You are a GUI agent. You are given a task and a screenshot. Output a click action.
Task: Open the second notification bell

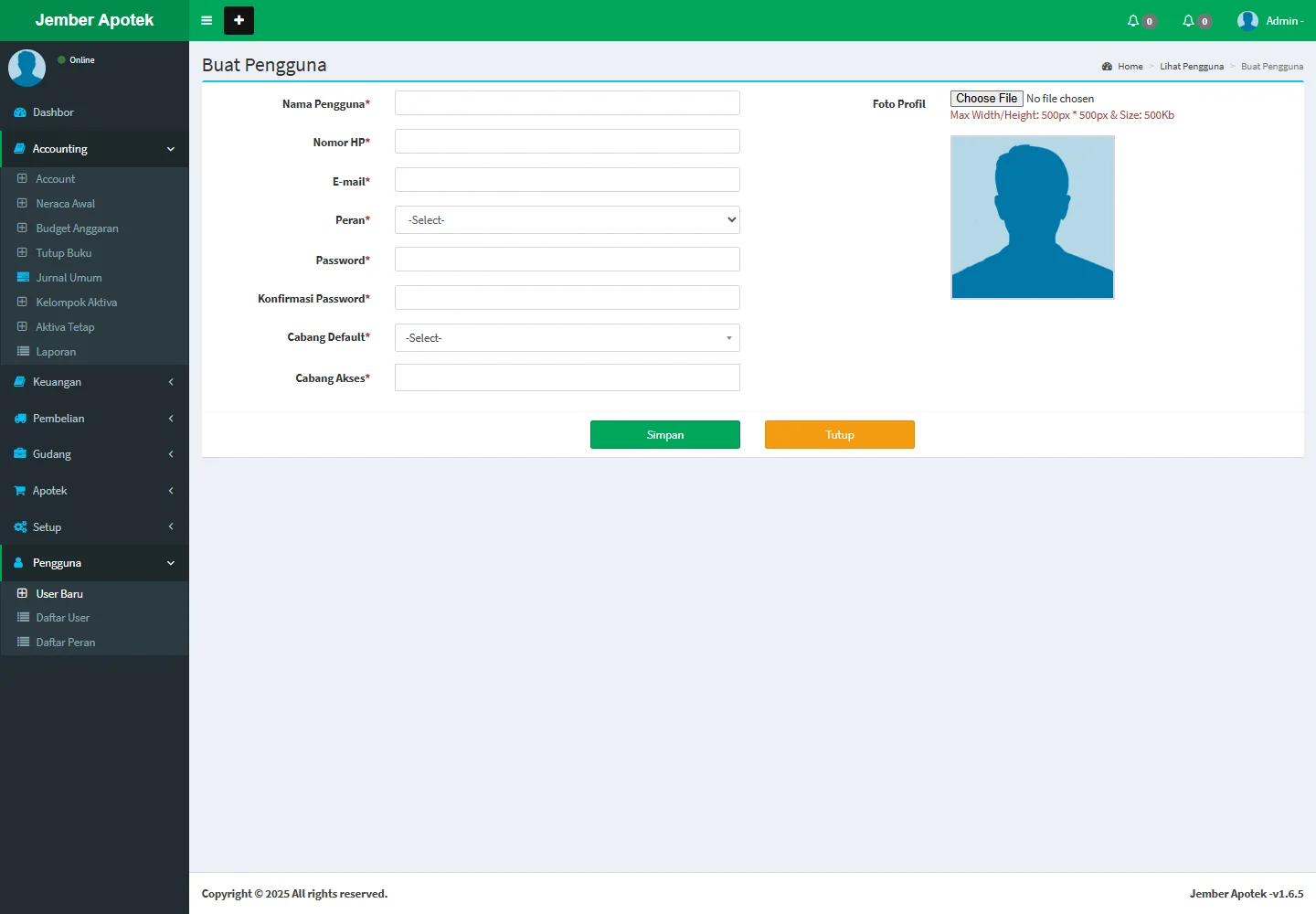(x=1188, y=21)
